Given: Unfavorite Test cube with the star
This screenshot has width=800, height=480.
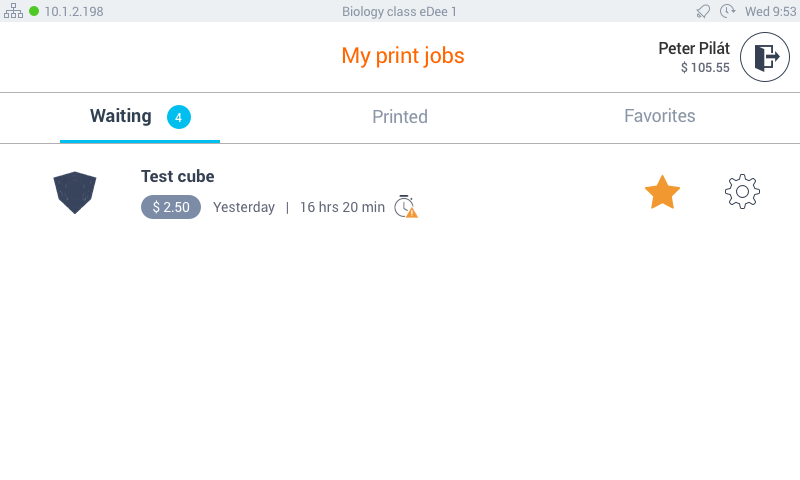Looking at the screenshot, I should [662, 192].
